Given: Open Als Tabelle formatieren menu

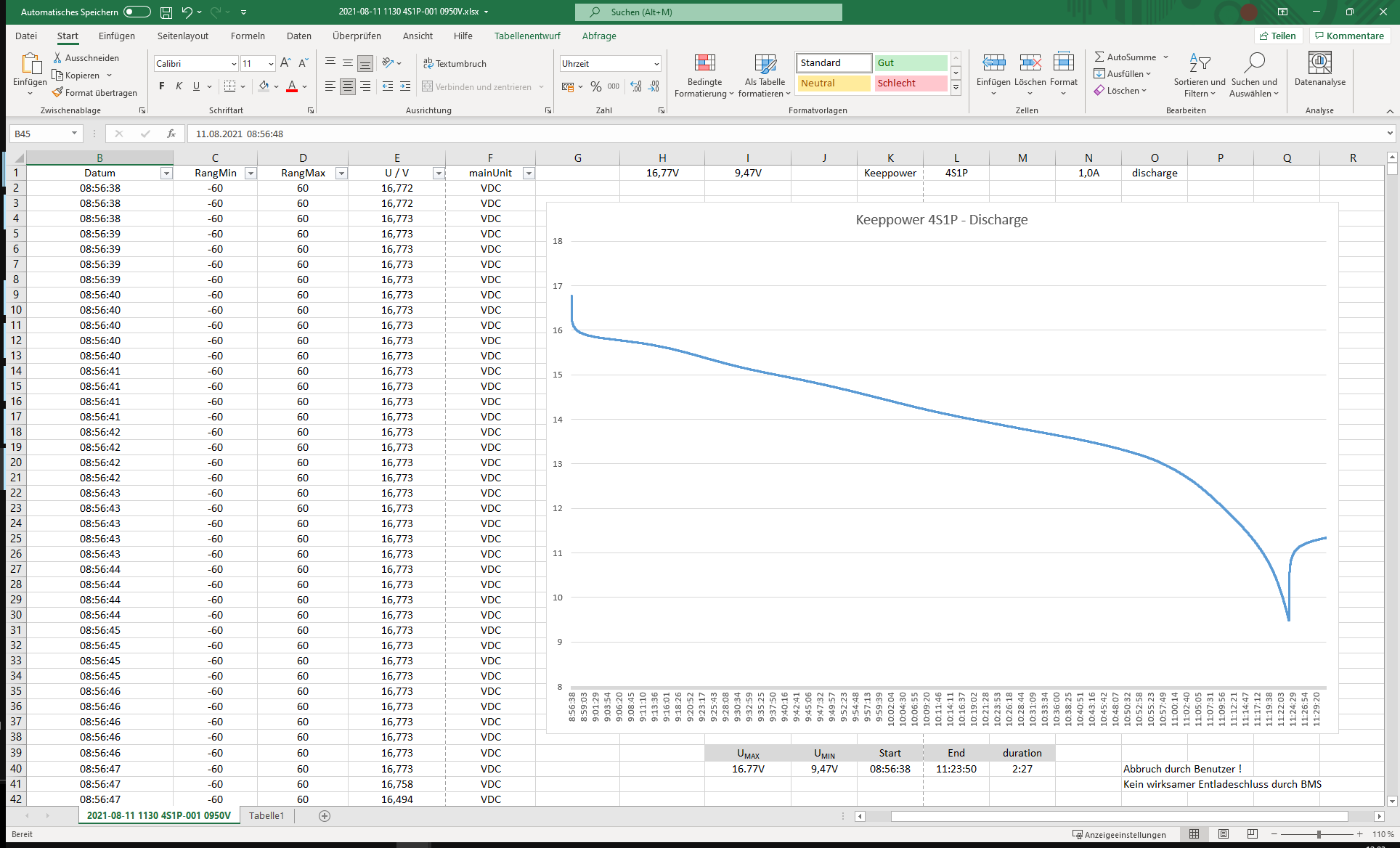Looking at the screenshot, I should pos(765,75).
